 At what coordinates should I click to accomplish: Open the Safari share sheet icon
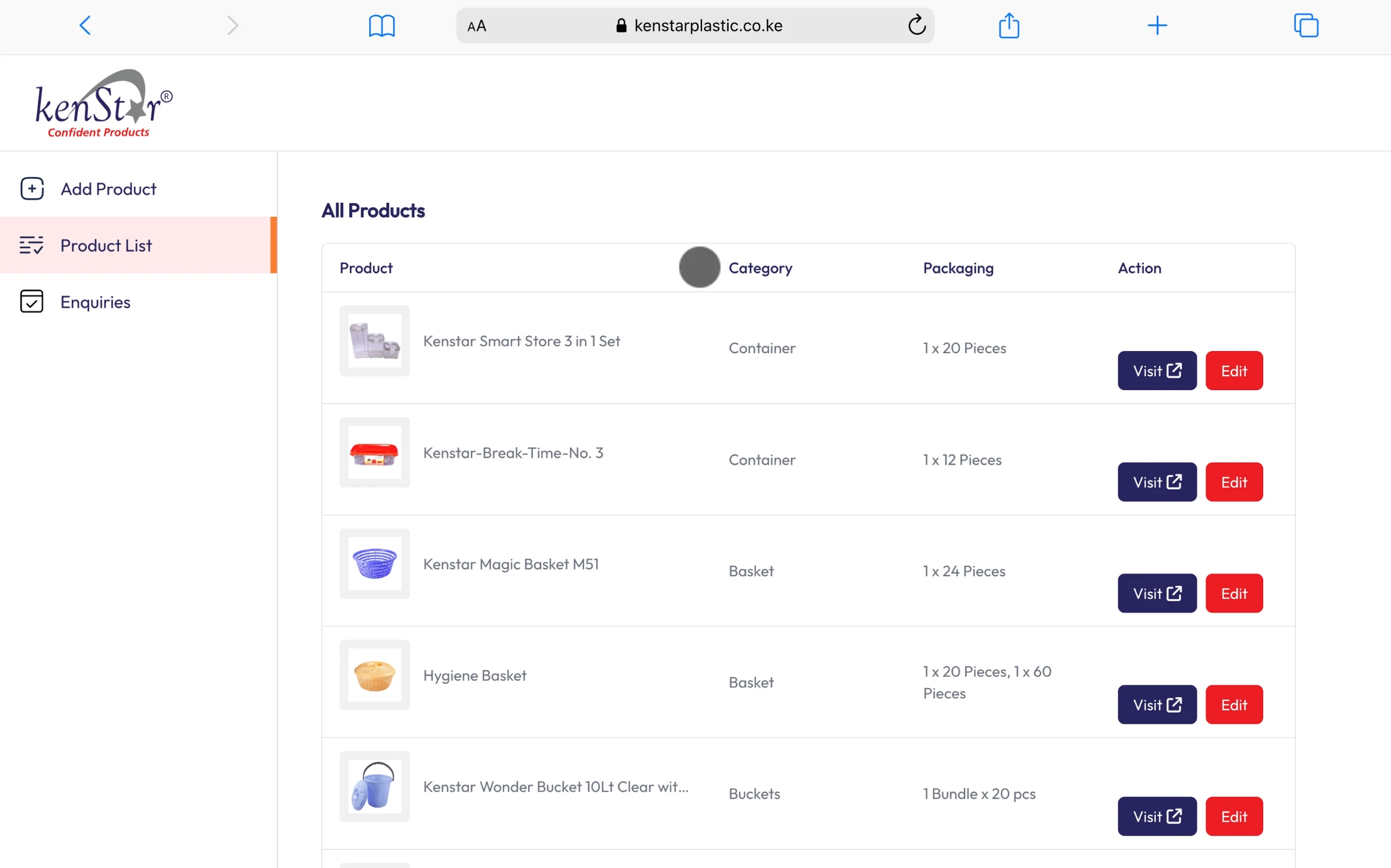point(1008,25)
